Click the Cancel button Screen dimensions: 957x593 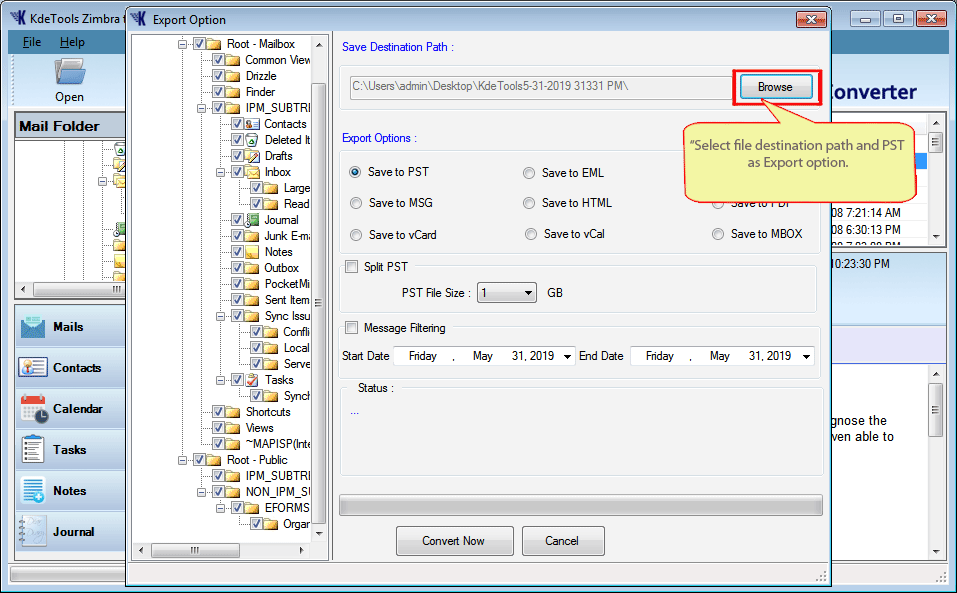[x=563, y=541]
